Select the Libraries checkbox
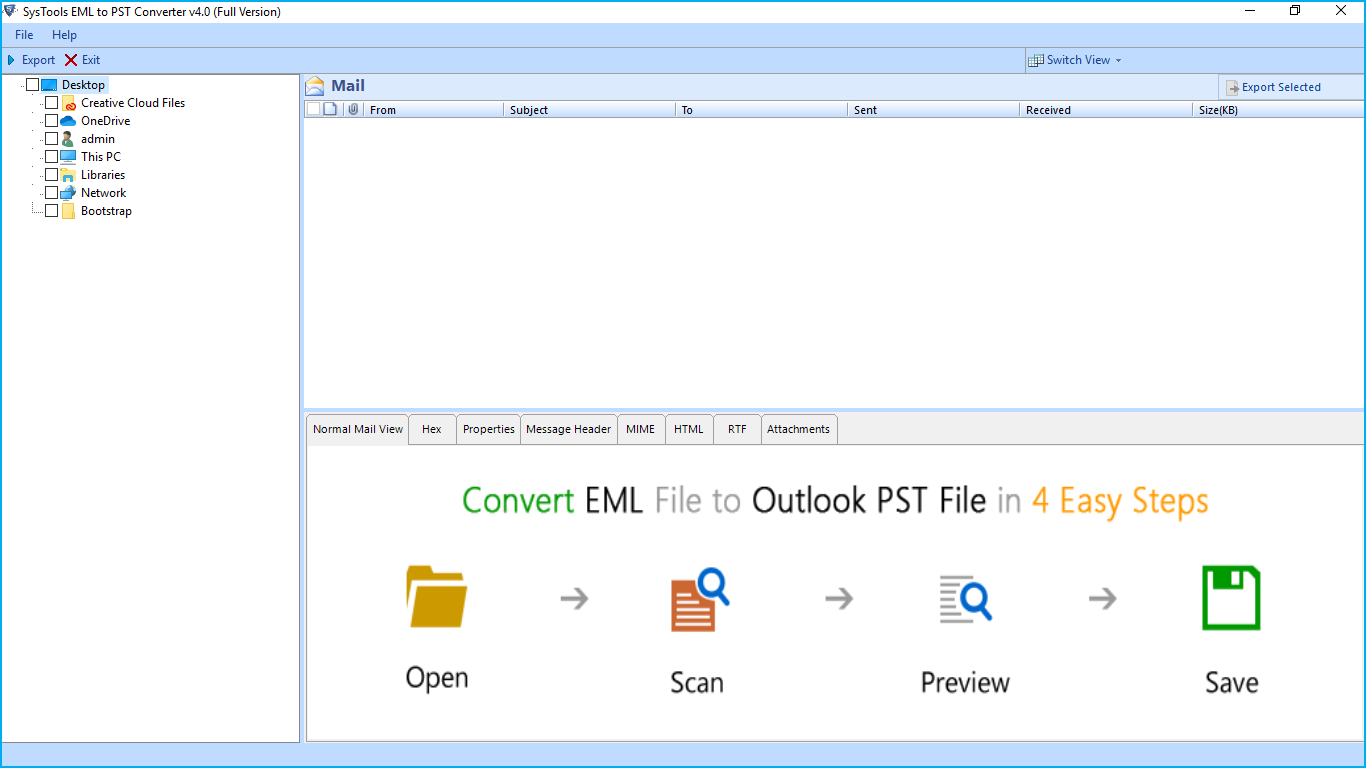This screenshot has width=1366, height=768. 52,175
